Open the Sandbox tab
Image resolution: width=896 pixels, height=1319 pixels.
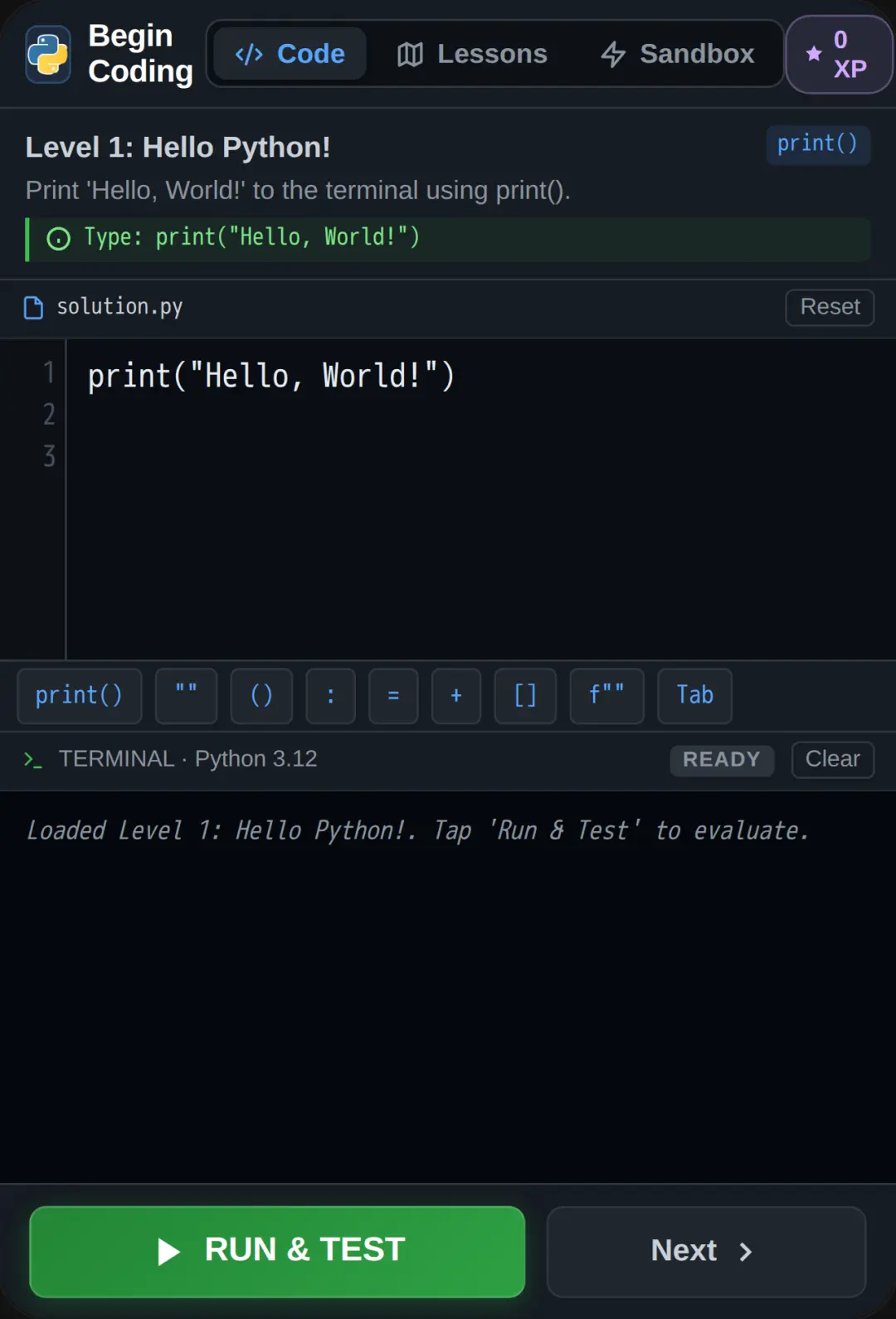(677, 54)
